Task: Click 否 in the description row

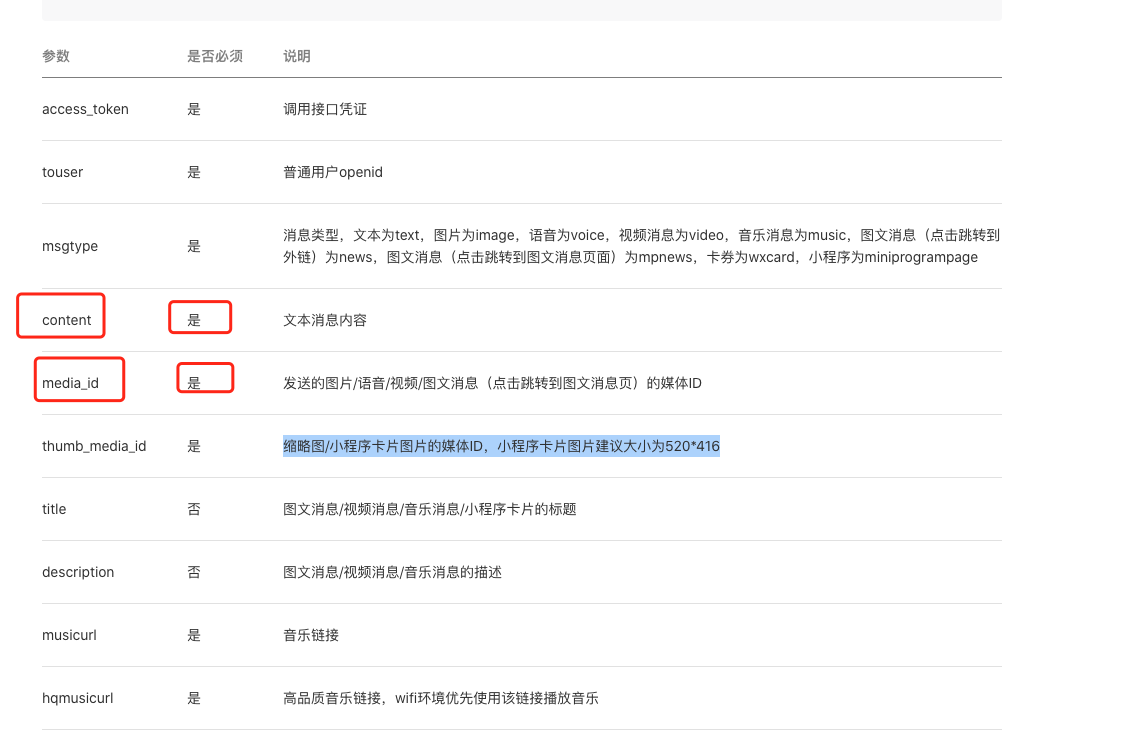Action: (x=193, y=572)
